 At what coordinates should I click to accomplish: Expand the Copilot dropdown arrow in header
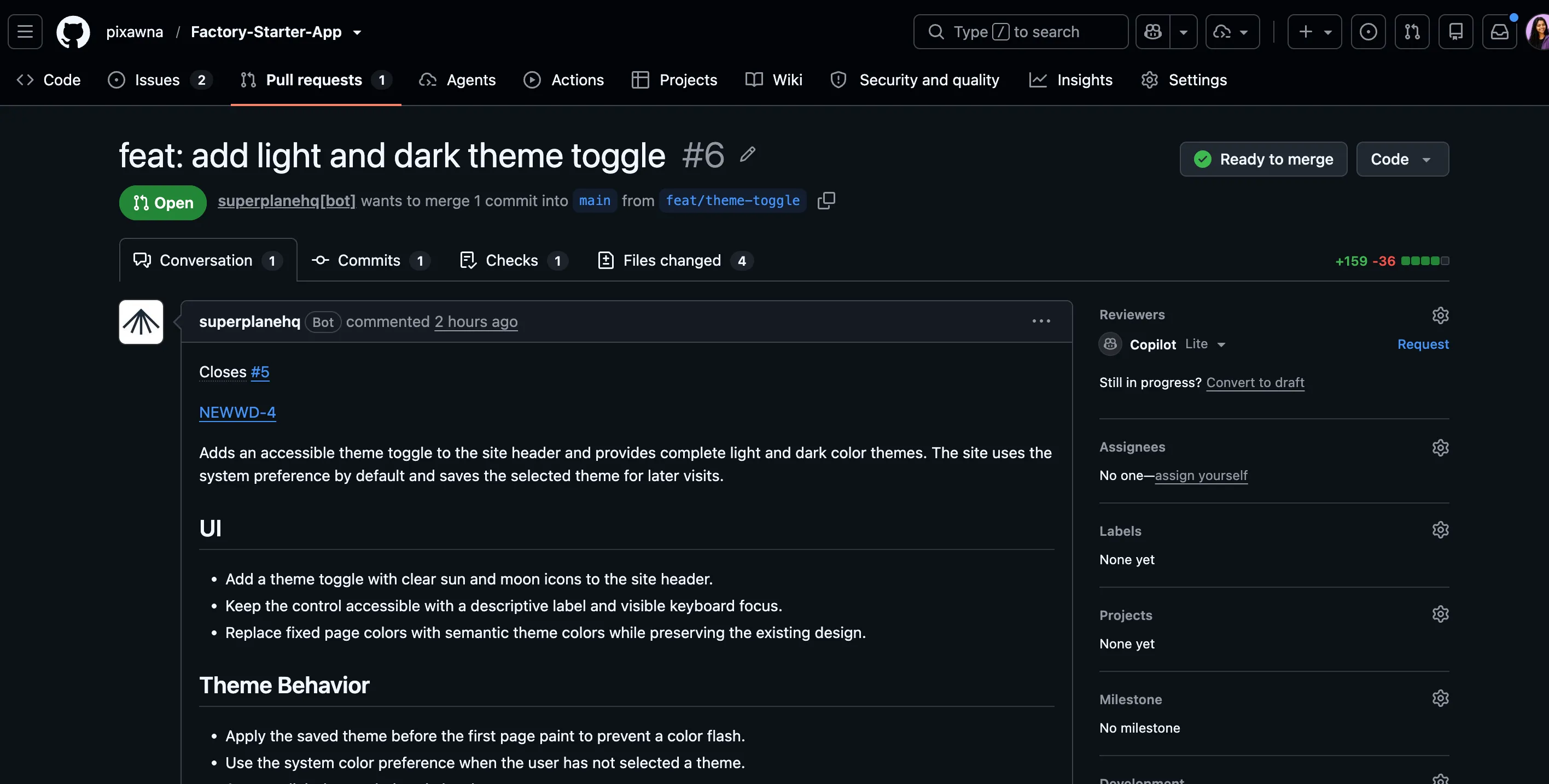[1184, 32]
